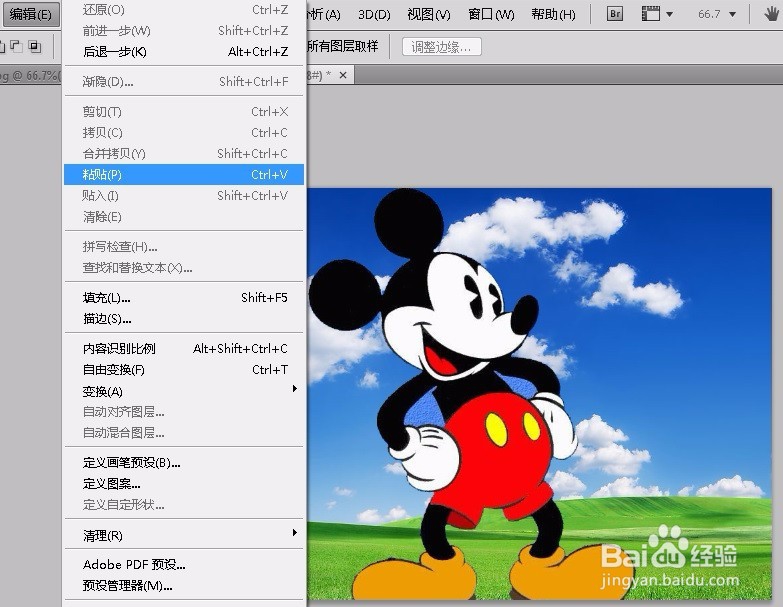Choose 自动混合图层... entry
Screen dimensions: 783x607
click(x=184, y=433)
